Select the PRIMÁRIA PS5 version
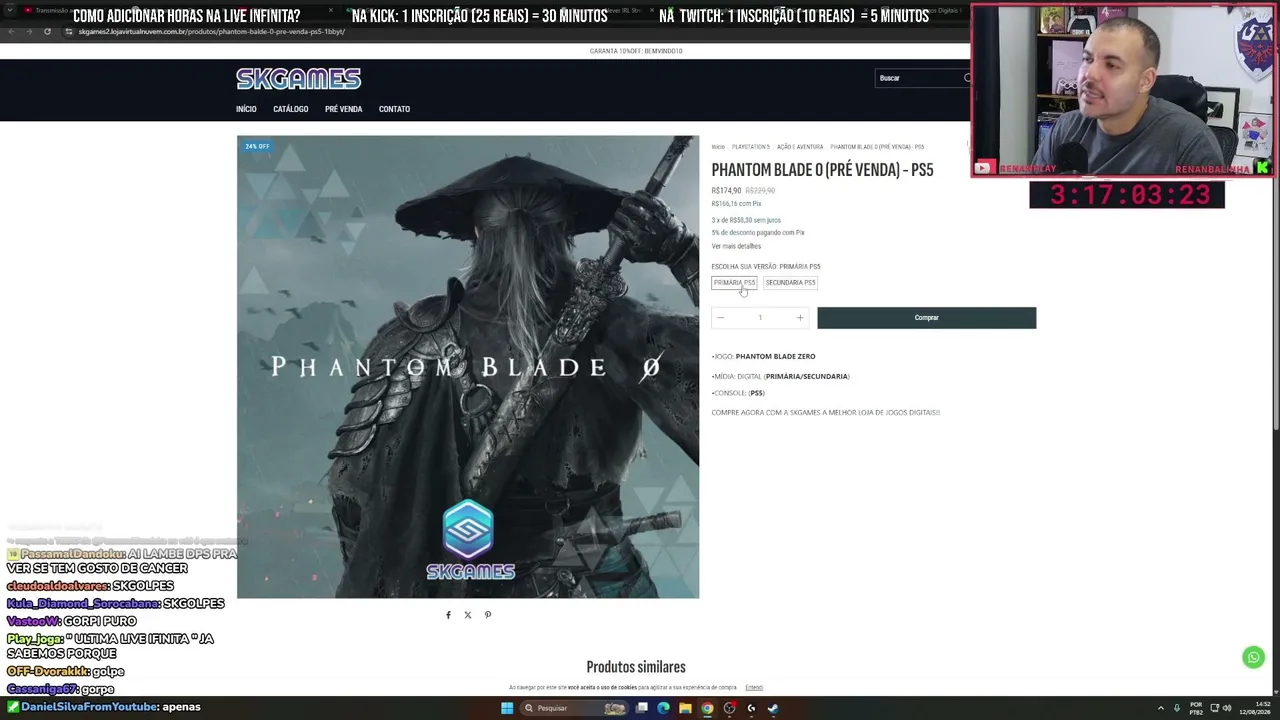This screenshot has width=1280, height=720. coord(734,283)
